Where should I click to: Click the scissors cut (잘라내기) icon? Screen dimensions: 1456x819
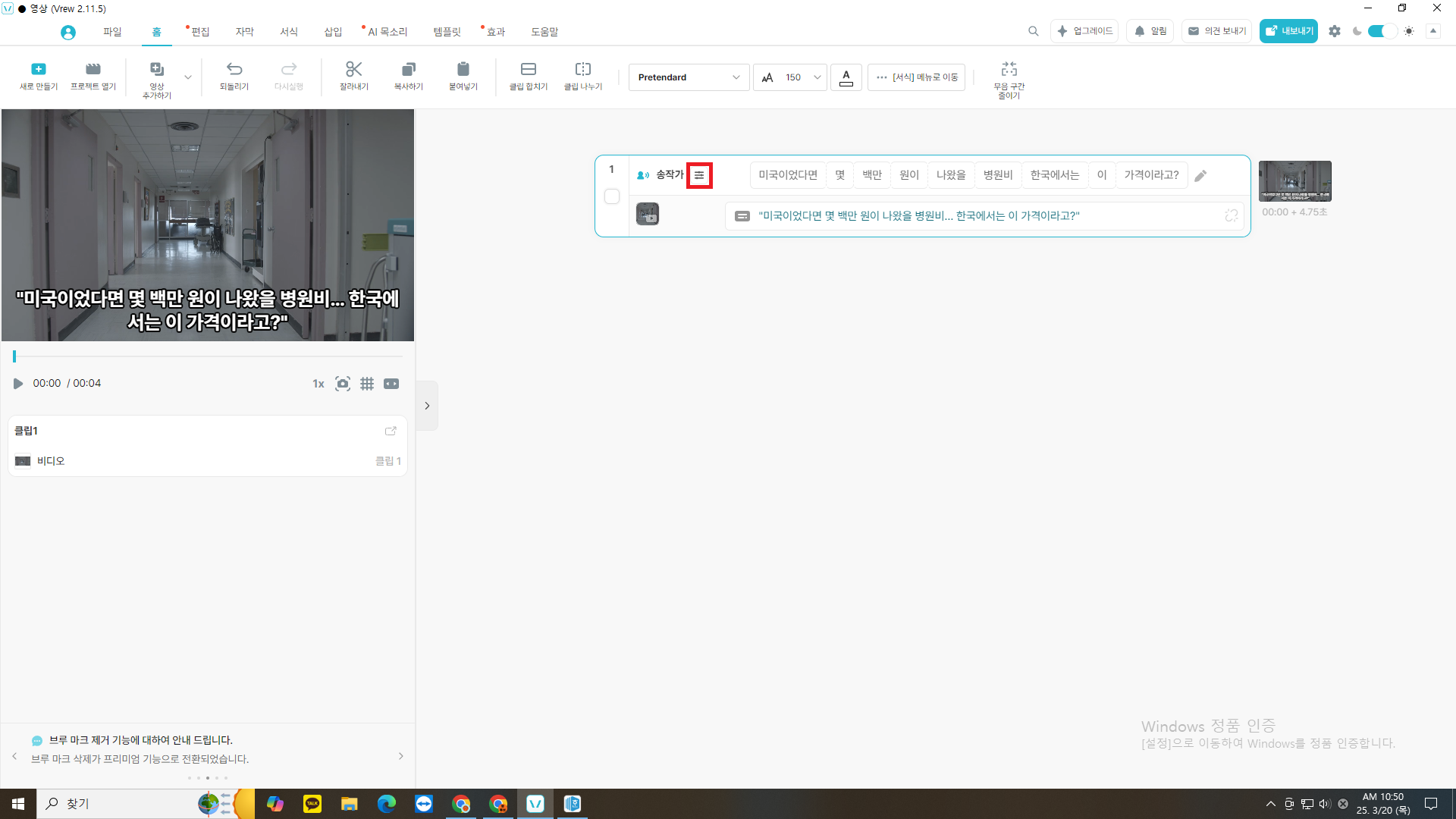(353, 70)
